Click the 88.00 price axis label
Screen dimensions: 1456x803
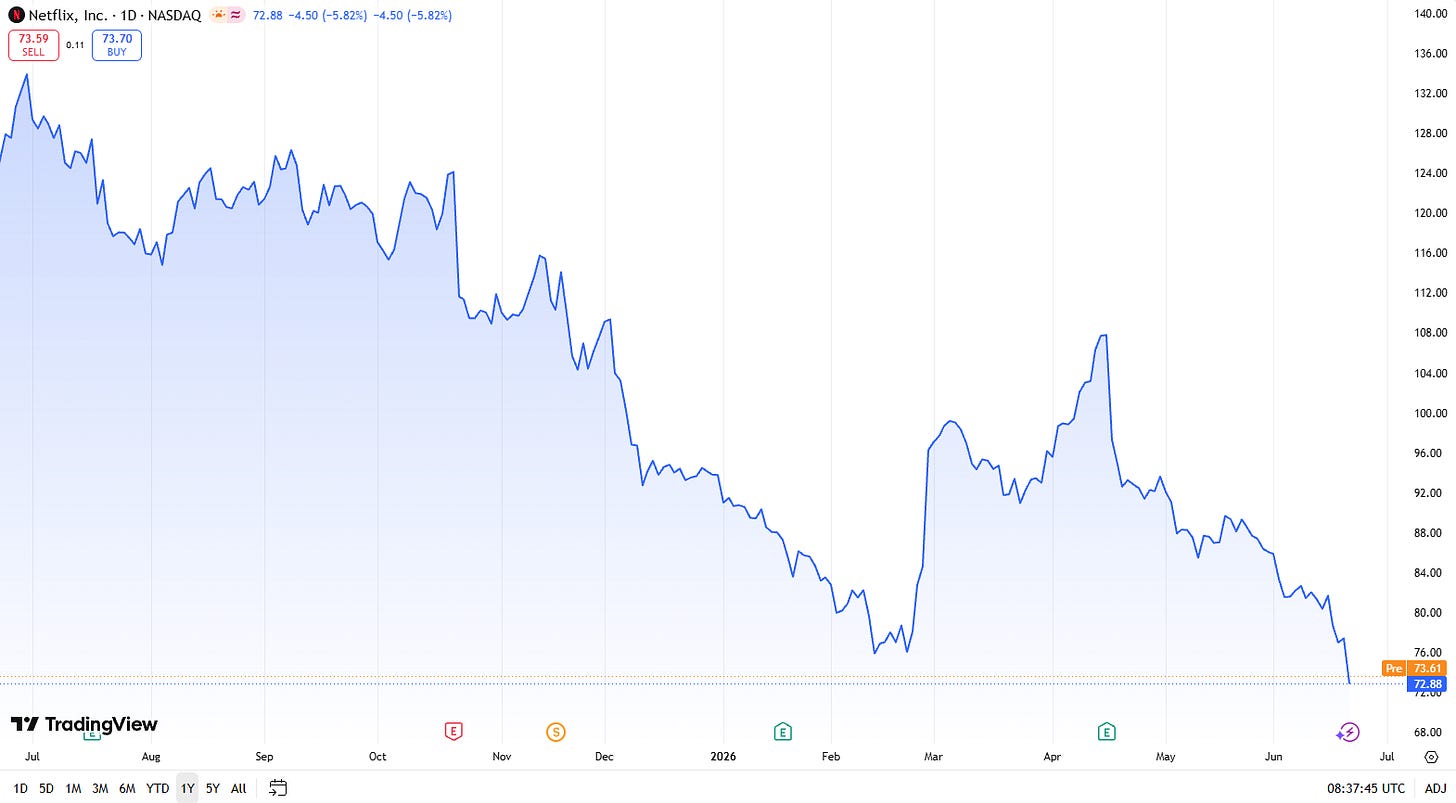pos(1431,533)
